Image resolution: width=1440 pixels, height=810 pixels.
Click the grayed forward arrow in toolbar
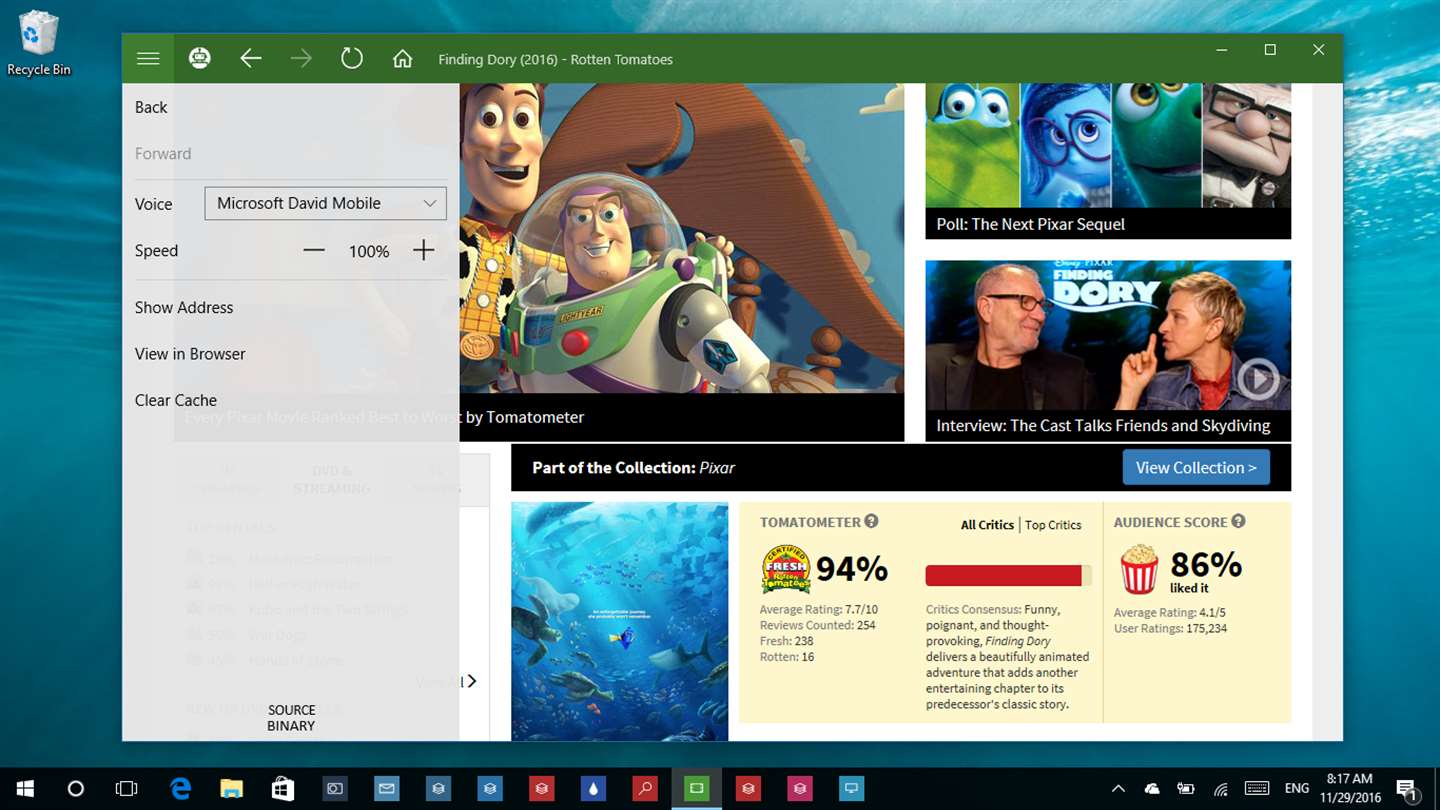click(301, 59)
